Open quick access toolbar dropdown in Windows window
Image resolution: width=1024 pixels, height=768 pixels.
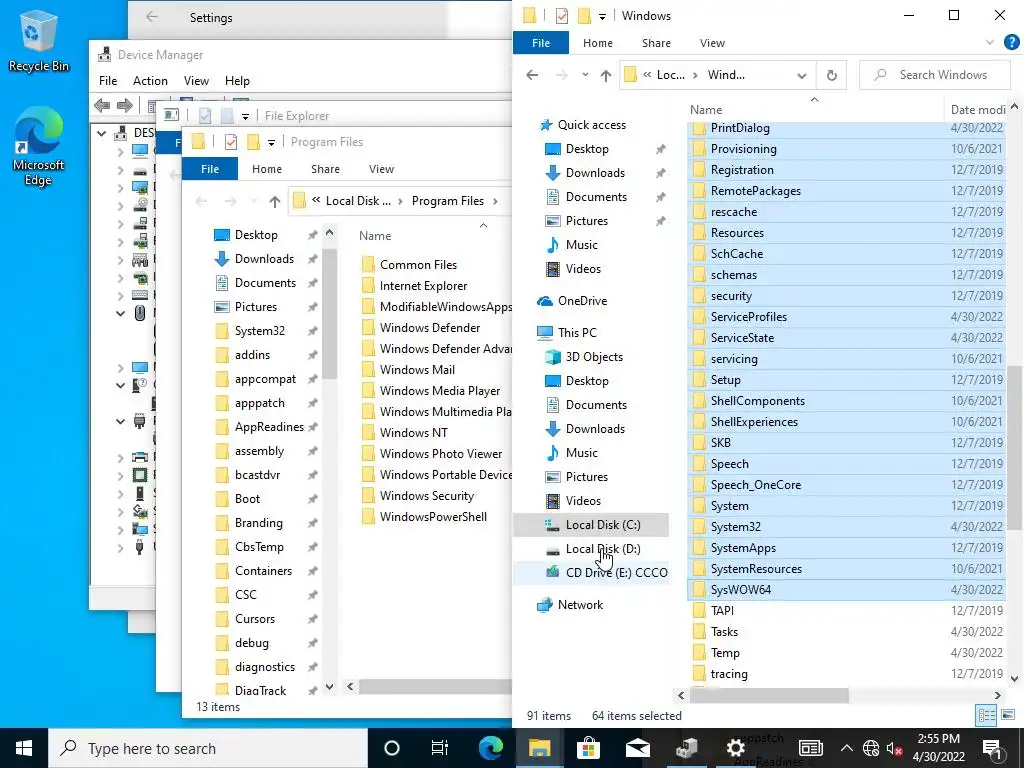(x=602, y=16)
